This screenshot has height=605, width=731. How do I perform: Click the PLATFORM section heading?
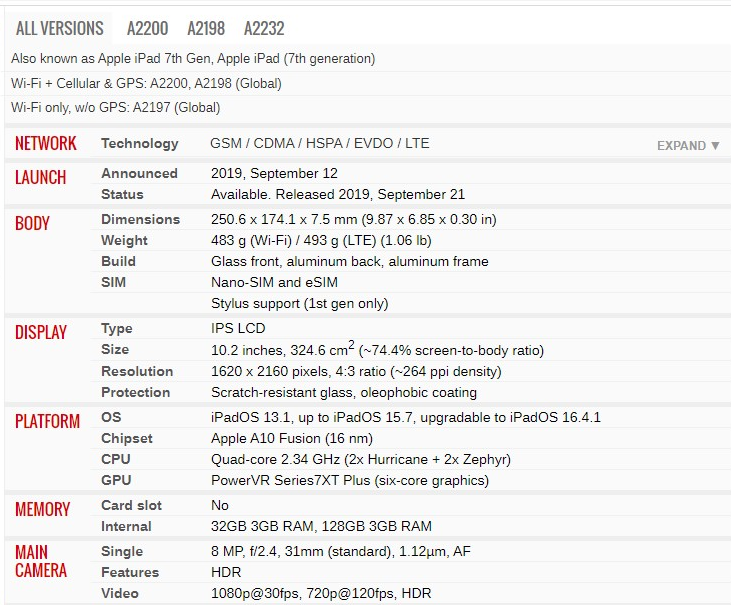48,421
